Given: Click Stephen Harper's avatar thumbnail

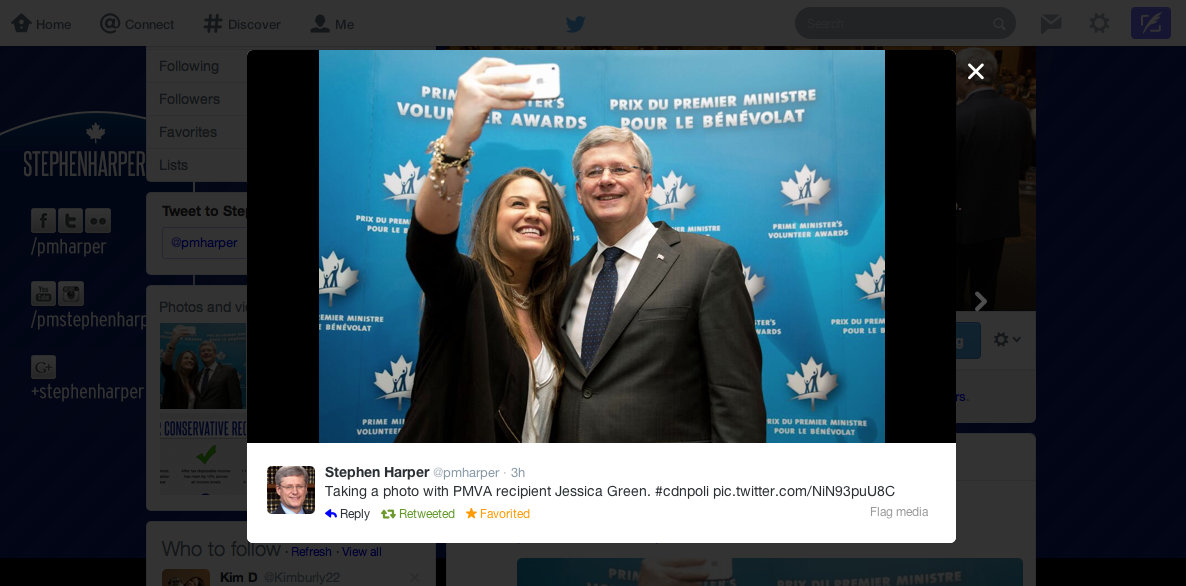Looking at the screenshot, I should click(291, 490).
